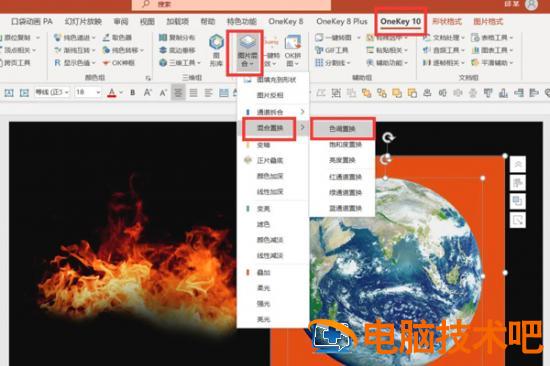Click the 跨页工具 cross-page tool
The width and height of the screenshot is (550, 366).
point(16,63)
